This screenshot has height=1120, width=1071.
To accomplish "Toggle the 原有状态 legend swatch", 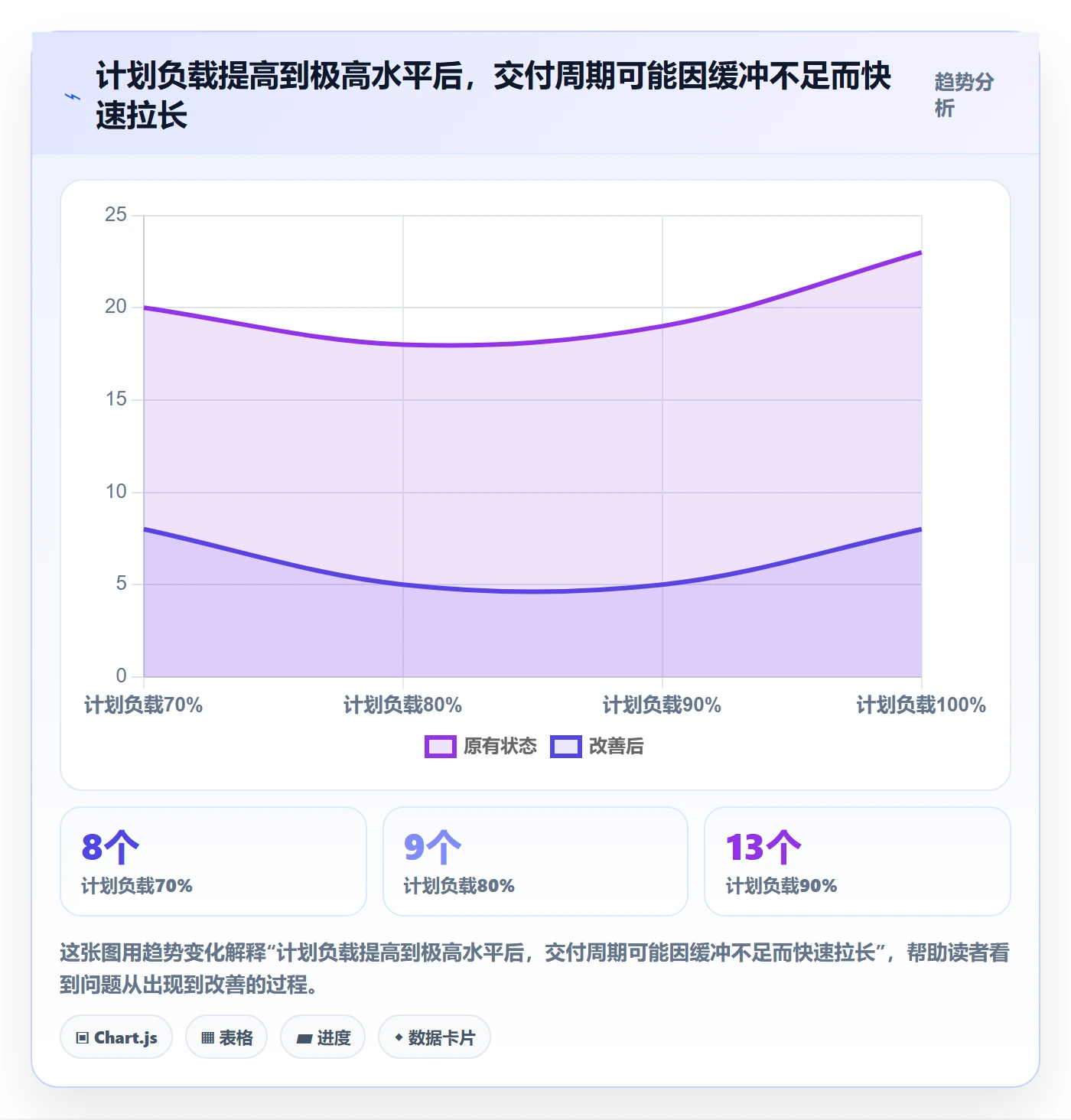I will [440, 747].
